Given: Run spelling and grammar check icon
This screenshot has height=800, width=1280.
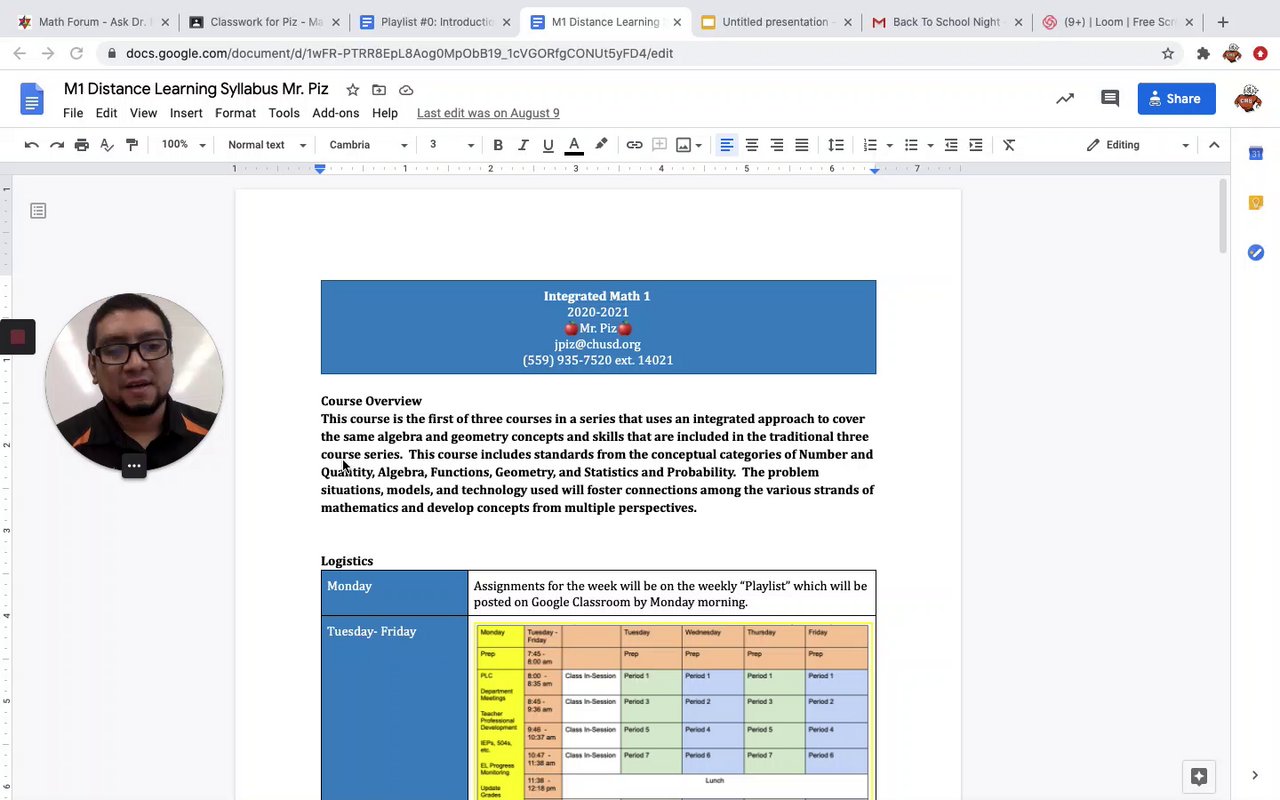Looking at the screenshot, I should coord(107,145).
